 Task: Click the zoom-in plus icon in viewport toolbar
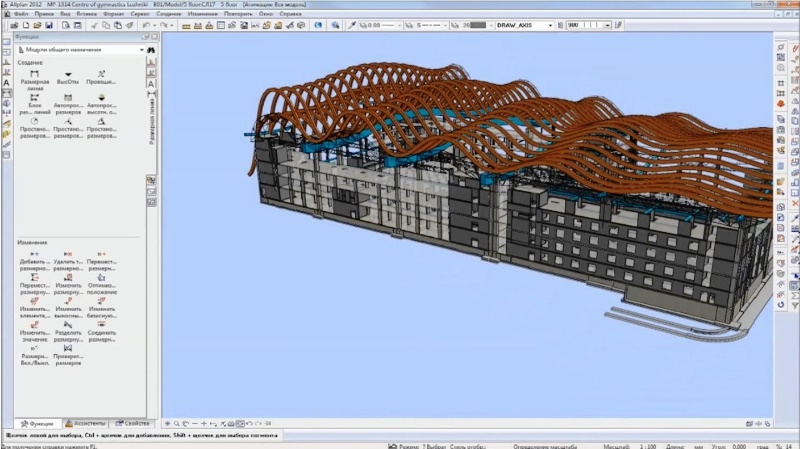pos(204,423)
